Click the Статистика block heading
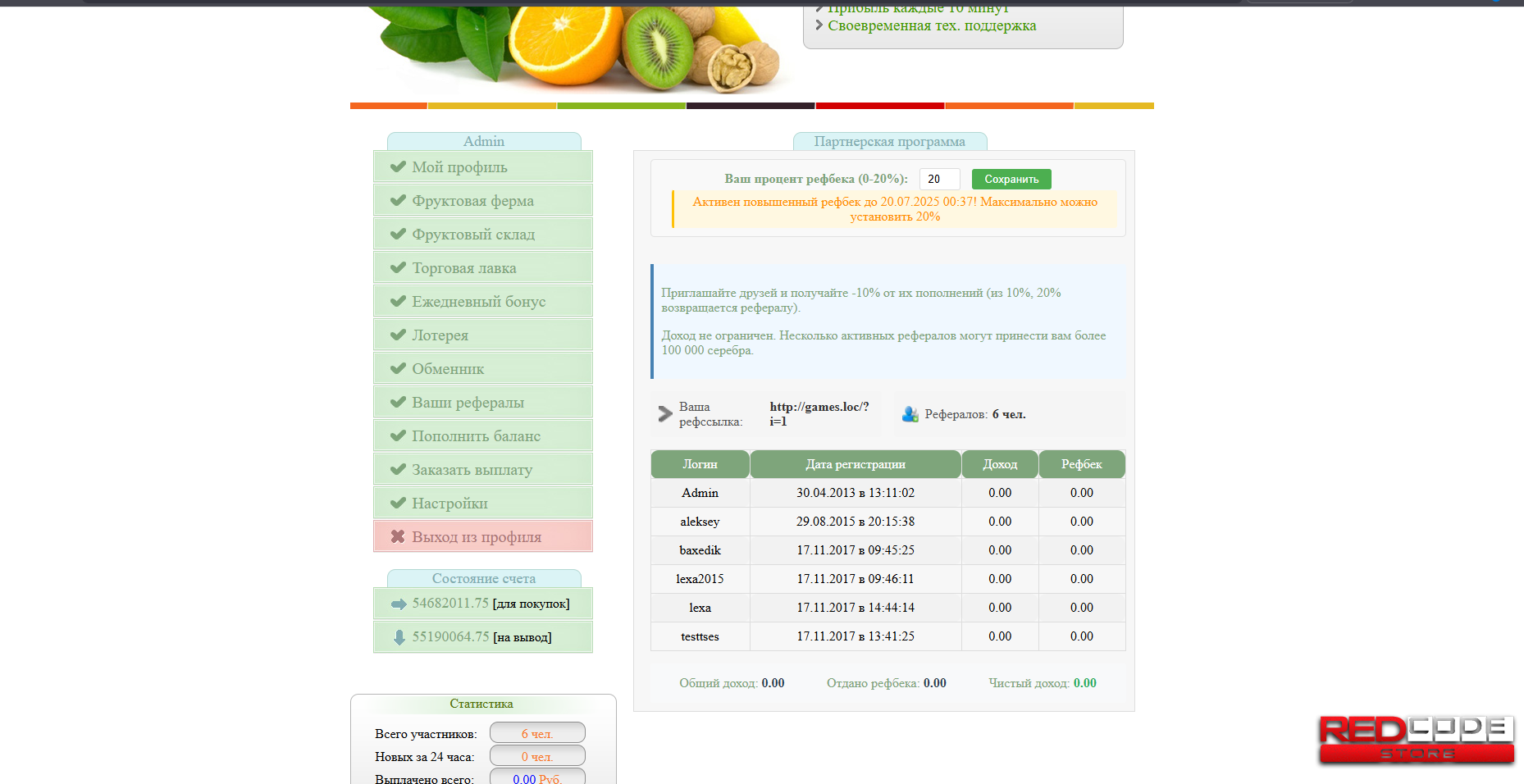The image size is (1524, 784). [x=481, y=704]
